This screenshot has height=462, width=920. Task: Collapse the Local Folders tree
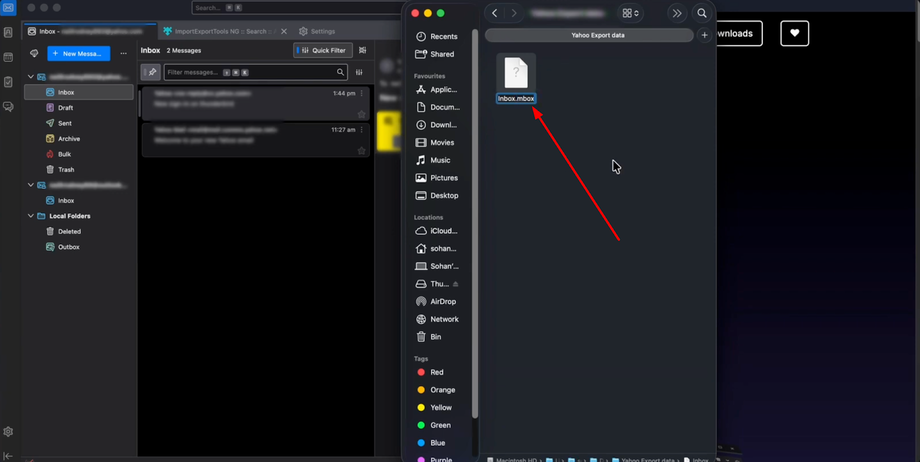pos(31,216)
